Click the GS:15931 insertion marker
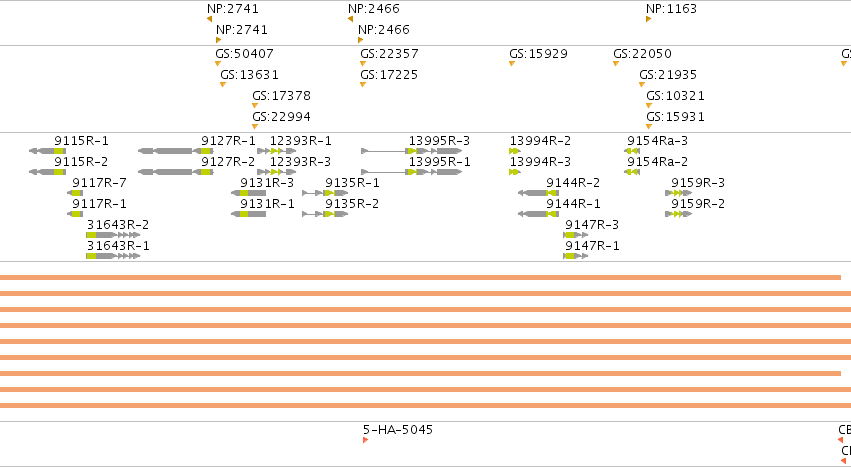 point(649,127)
